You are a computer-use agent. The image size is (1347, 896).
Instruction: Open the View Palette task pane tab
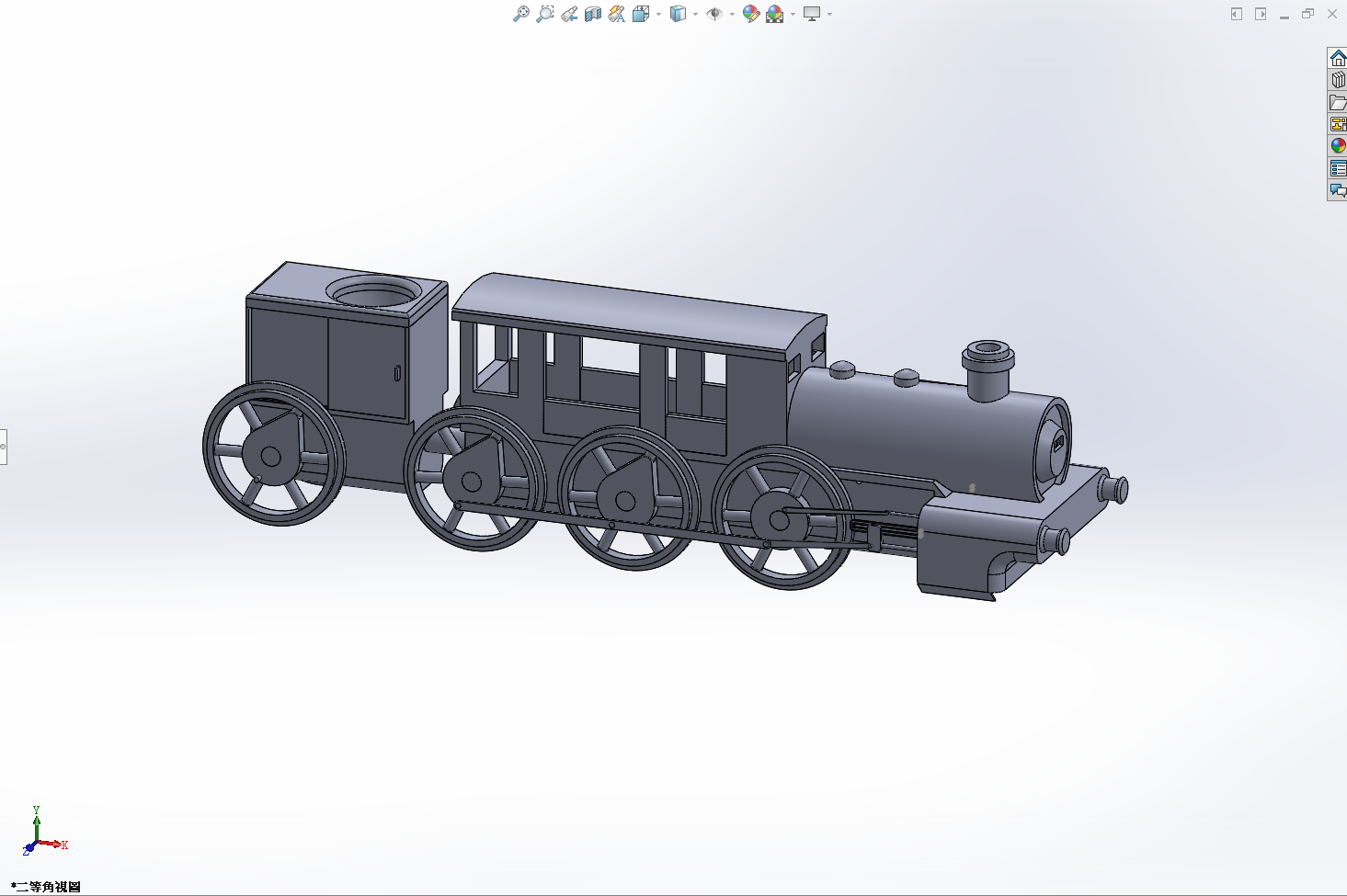pyautogui.click(x=1338, y=124)
